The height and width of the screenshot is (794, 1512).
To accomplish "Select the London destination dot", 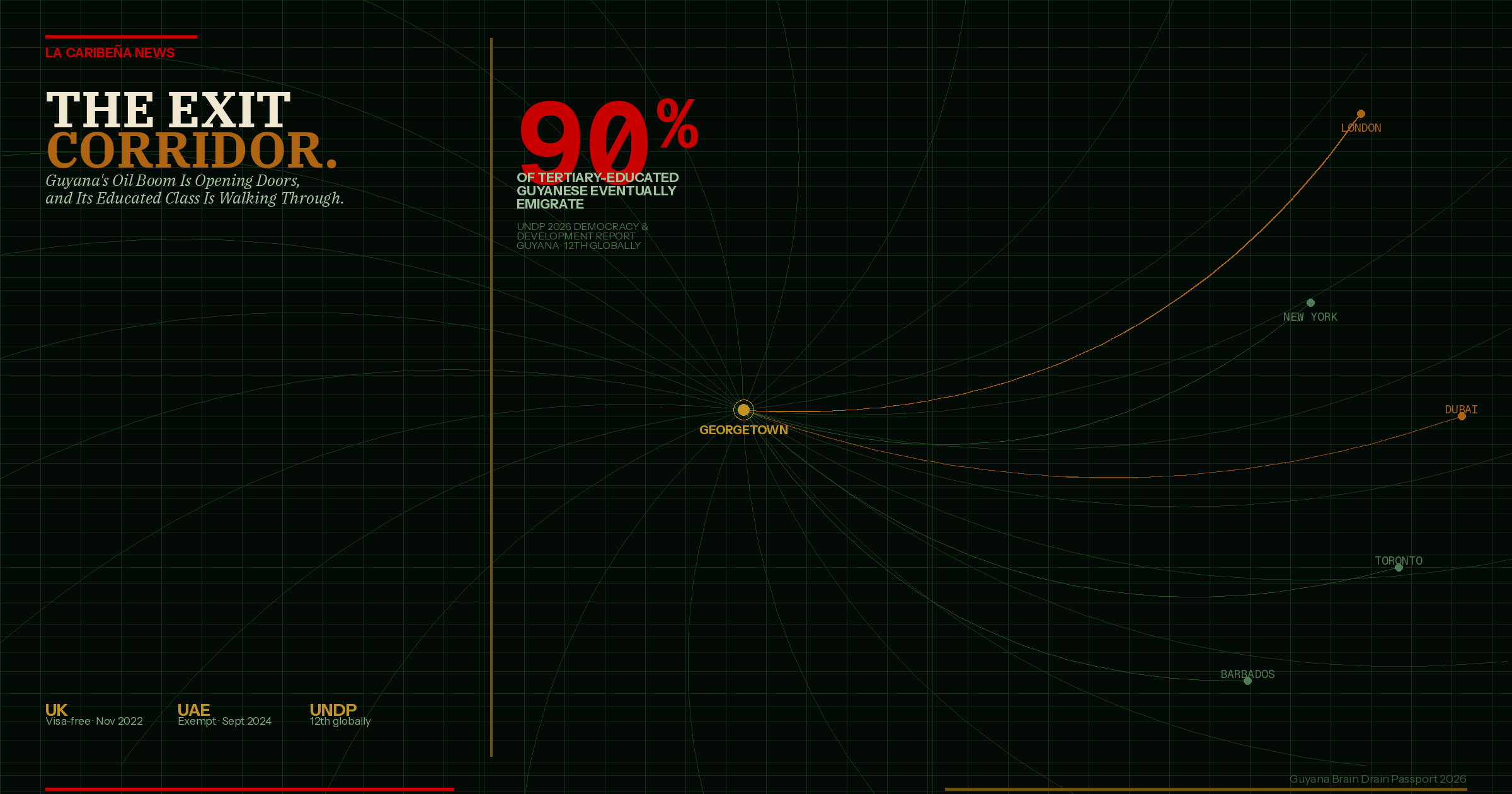I will [1361, 113].
